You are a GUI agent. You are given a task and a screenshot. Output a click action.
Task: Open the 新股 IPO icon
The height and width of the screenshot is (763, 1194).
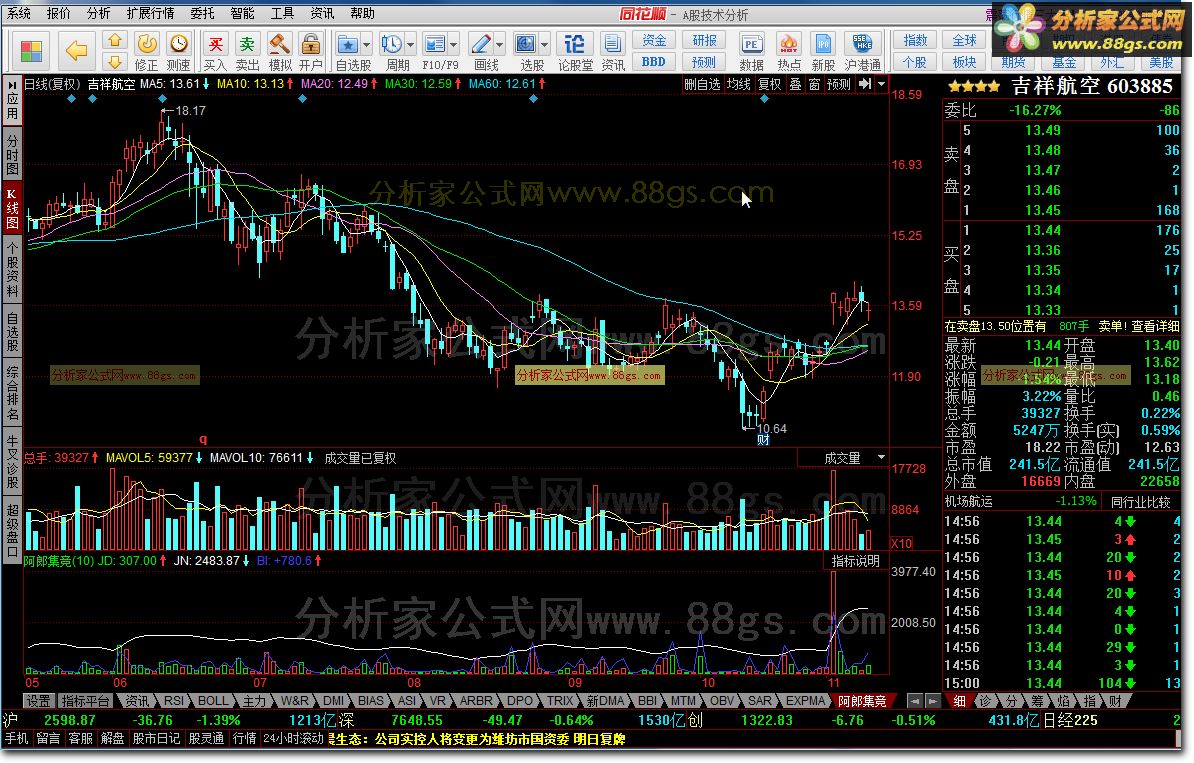tap(823, 52)
